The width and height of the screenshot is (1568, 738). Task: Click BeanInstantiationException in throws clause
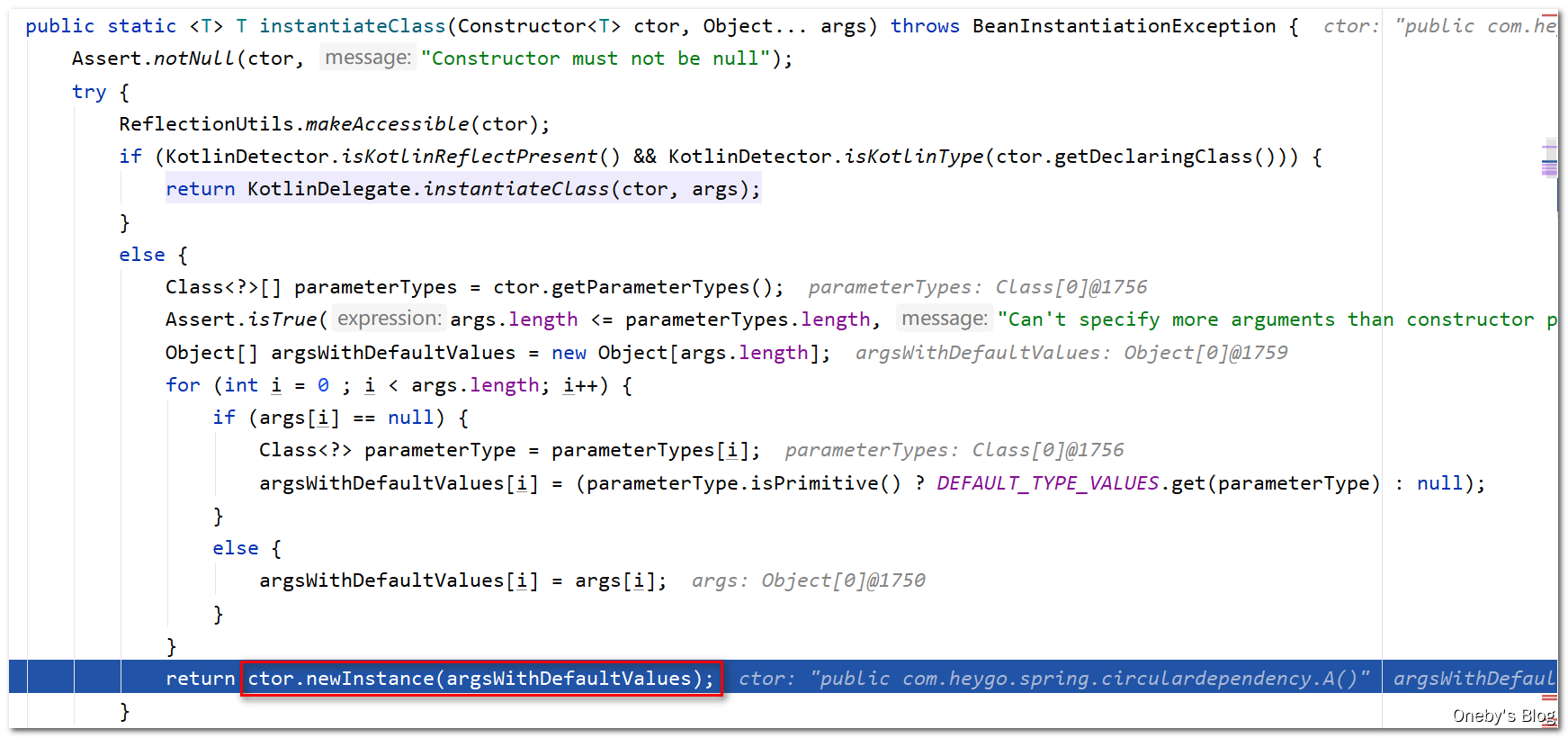click(x=1124, y=26)
